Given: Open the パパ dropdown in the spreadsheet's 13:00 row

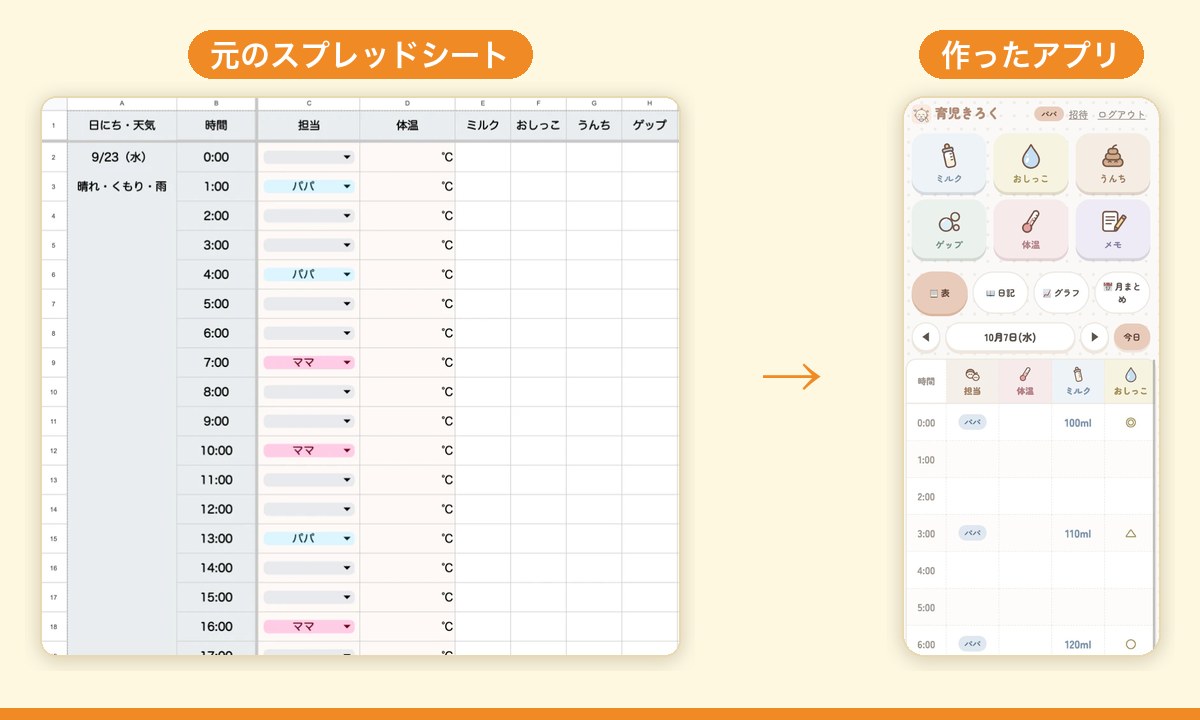Looking at the screenshot, I should tap(308, 538).
